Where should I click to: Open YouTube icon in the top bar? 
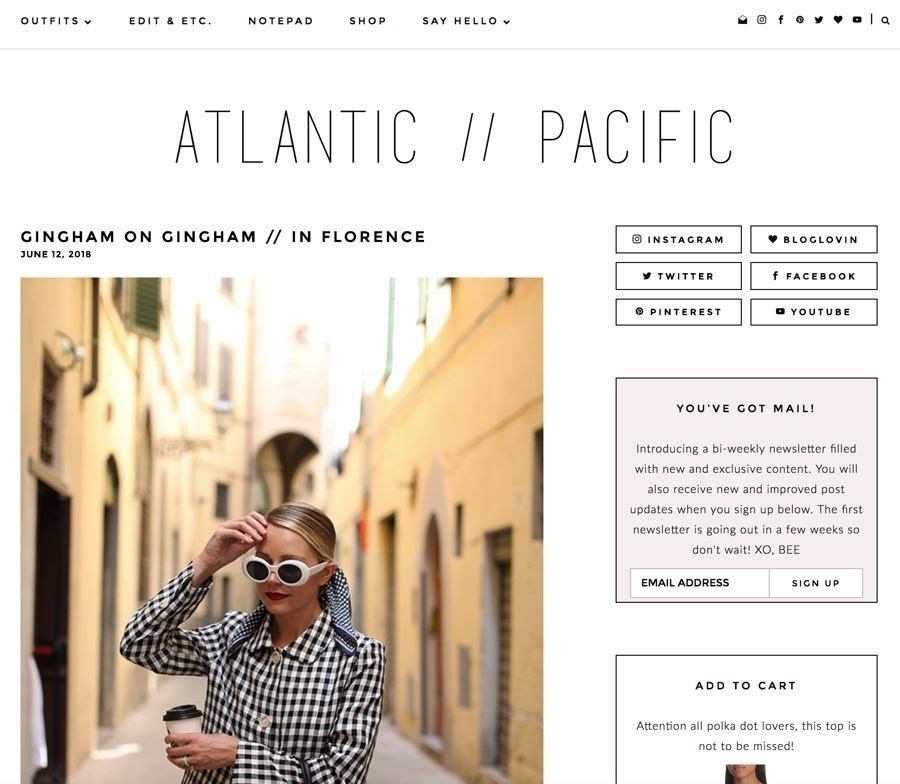point(857,20)
